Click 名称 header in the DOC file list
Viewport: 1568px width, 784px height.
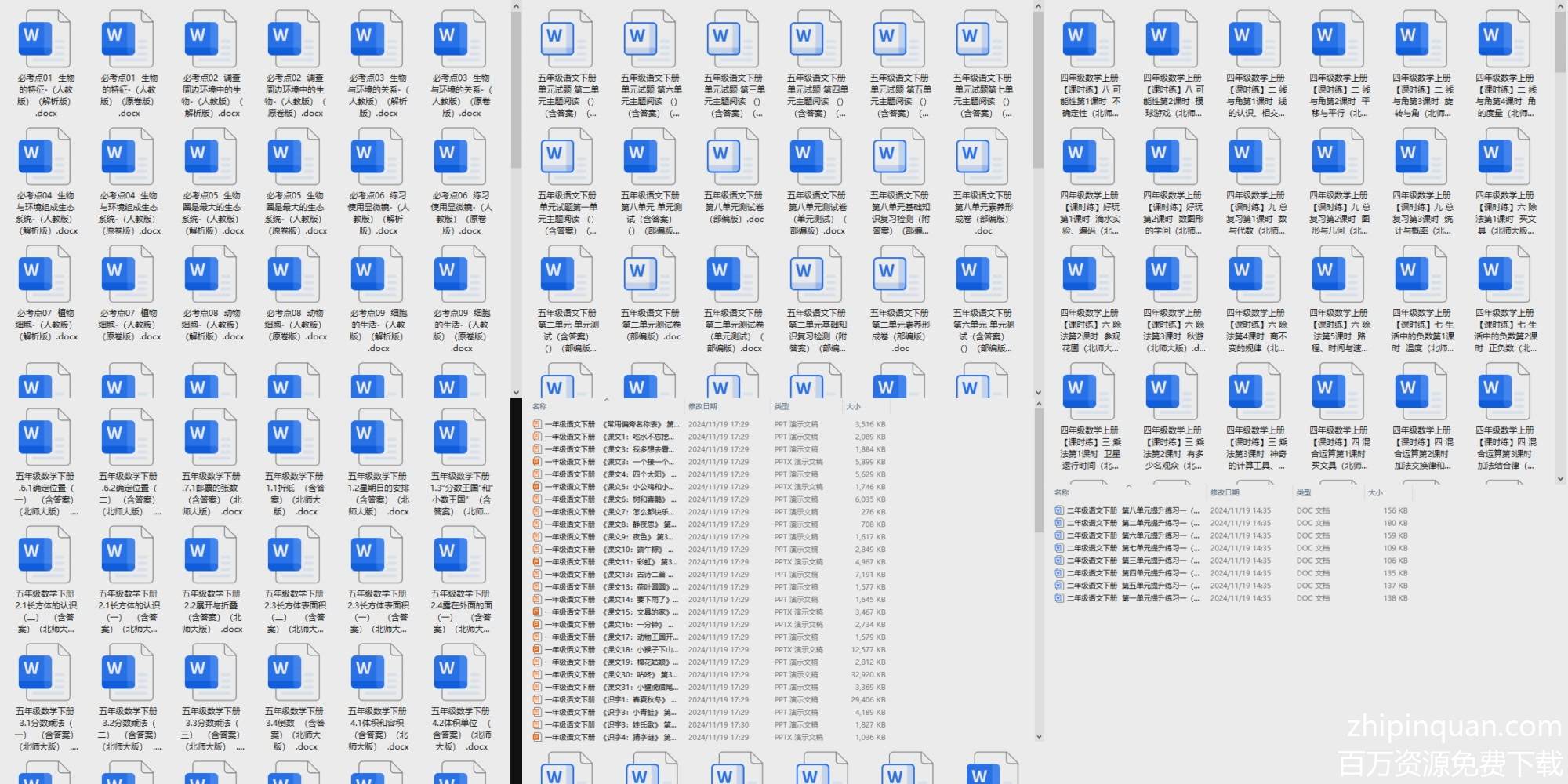pos(1062,492)
